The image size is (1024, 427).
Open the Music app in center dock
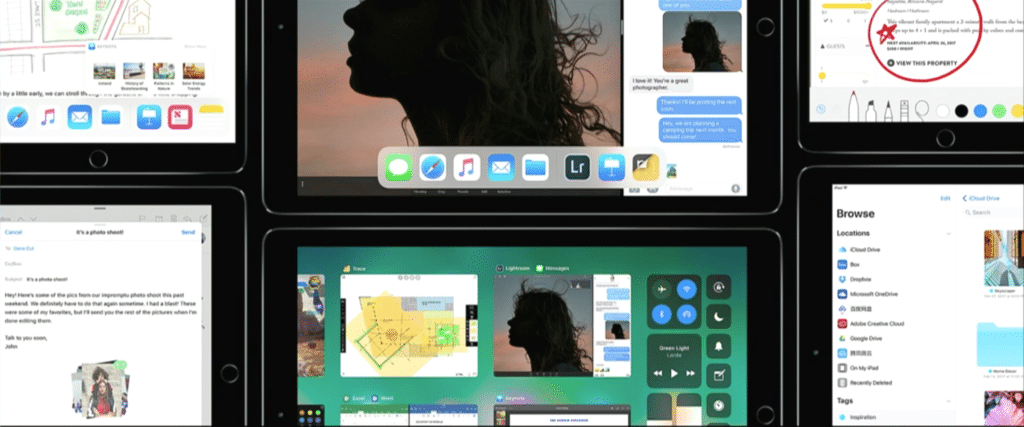pyautogui.click(x=466, y=168)
